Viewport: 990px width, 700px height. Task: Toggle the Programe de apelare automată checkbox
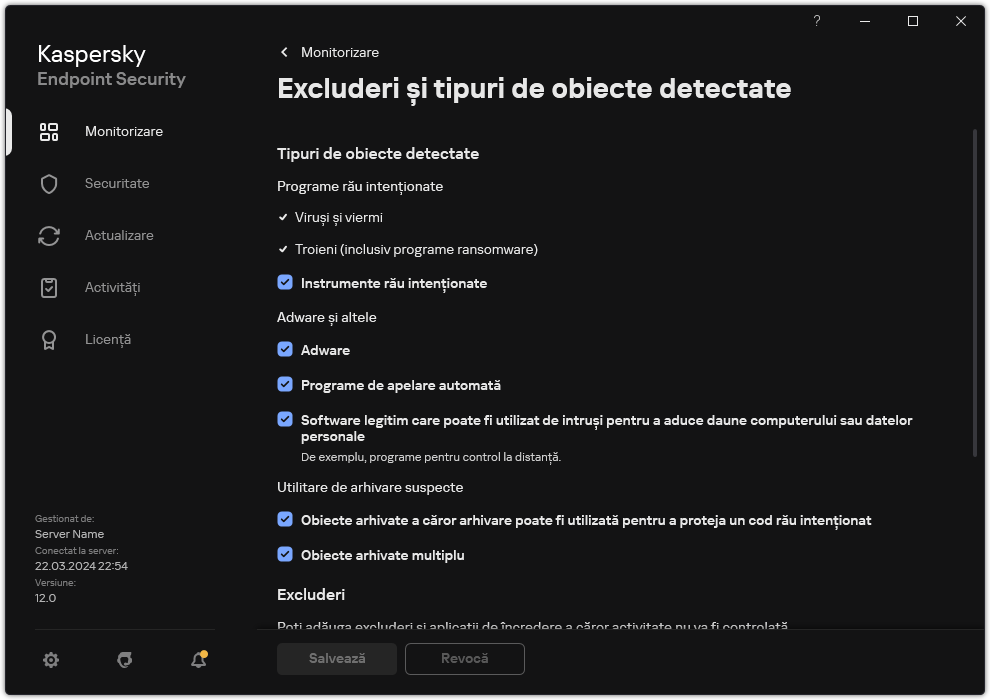285,385
